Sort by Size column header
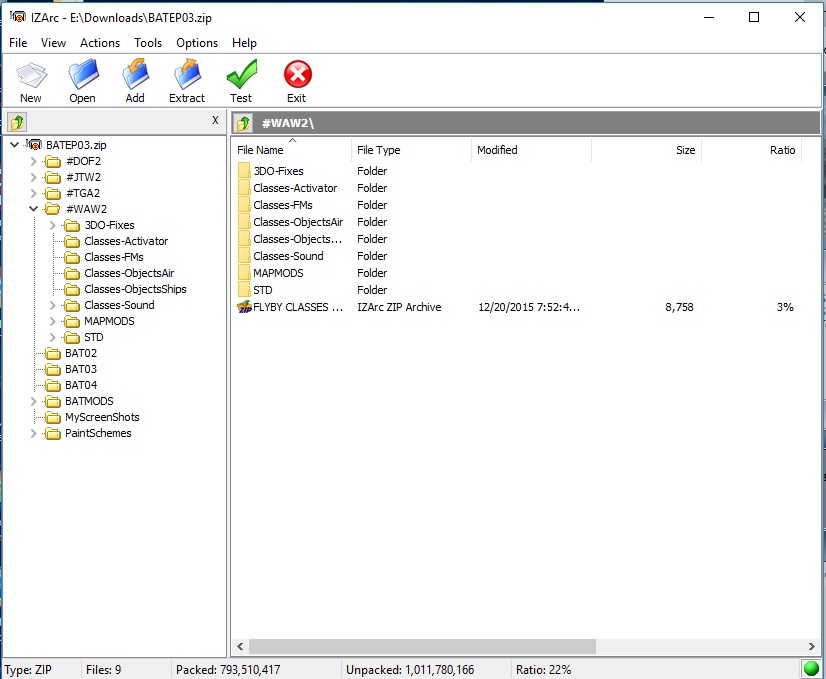 tap(646, 150)
